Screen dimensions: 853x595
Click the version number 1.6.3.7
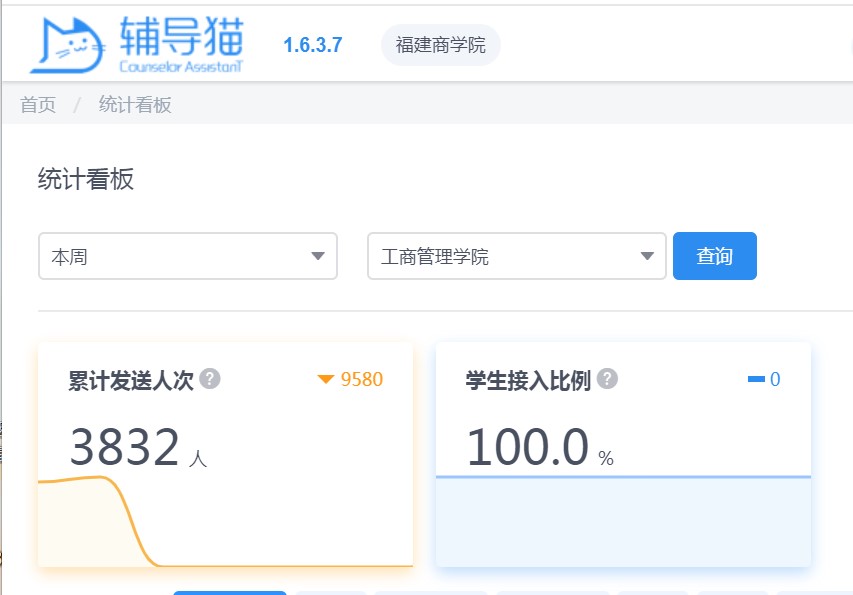click(x=312, y=45)
